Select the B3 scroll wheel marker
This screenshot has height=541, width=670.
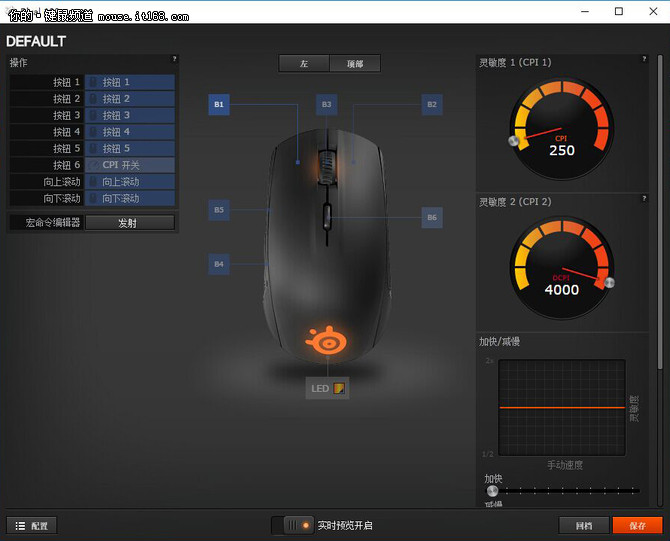[x=326, y=105]
